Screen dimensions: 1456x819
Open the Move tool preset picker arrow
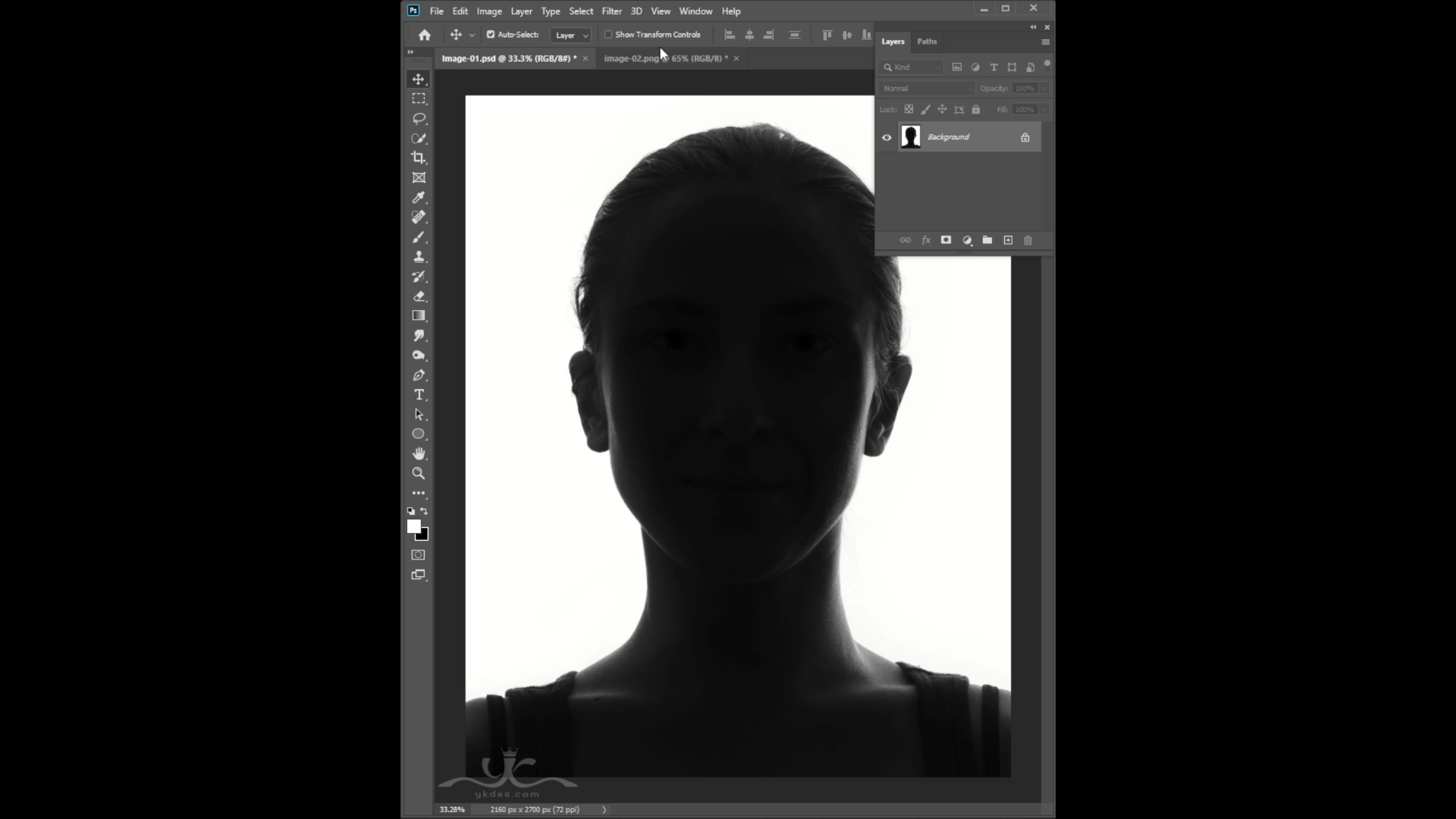tap(472, 35)
